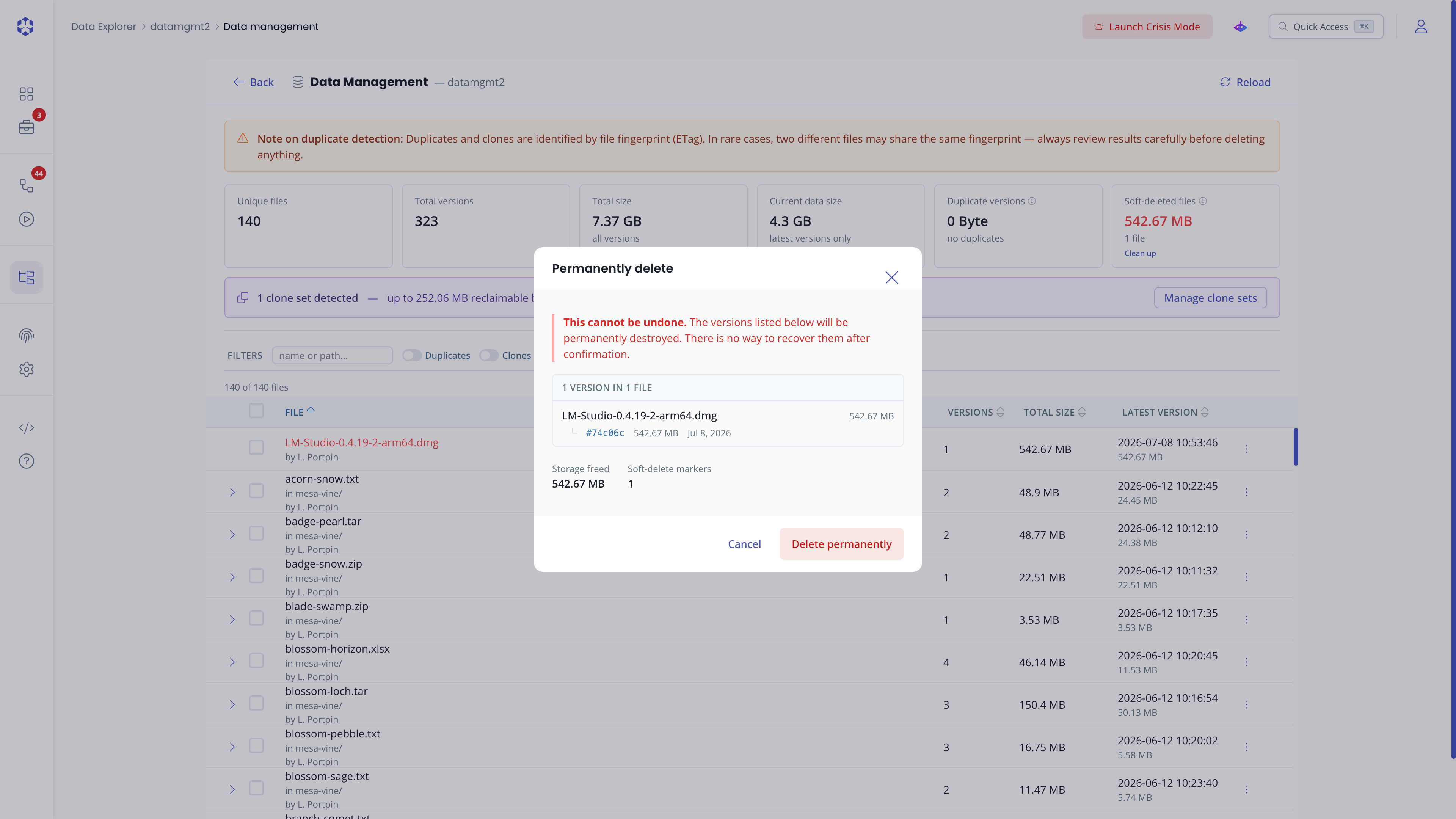Check the LM-Studio-0.4.19-2-arm64.dmg row checkbox
Viewport: 1456px width, 819px height.
click(256, 448)
